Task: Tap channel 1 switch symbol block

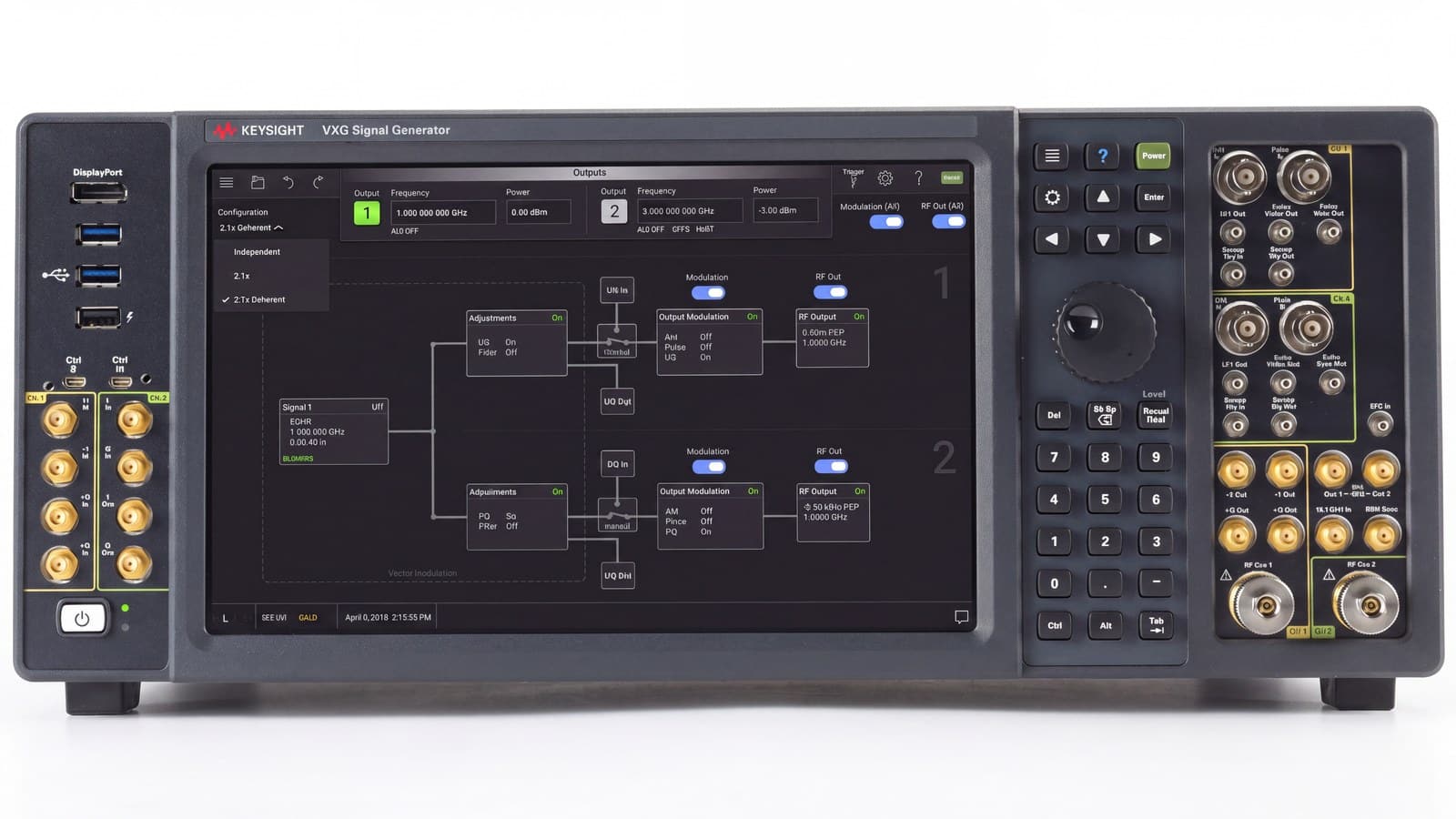Action: point(616,341)
